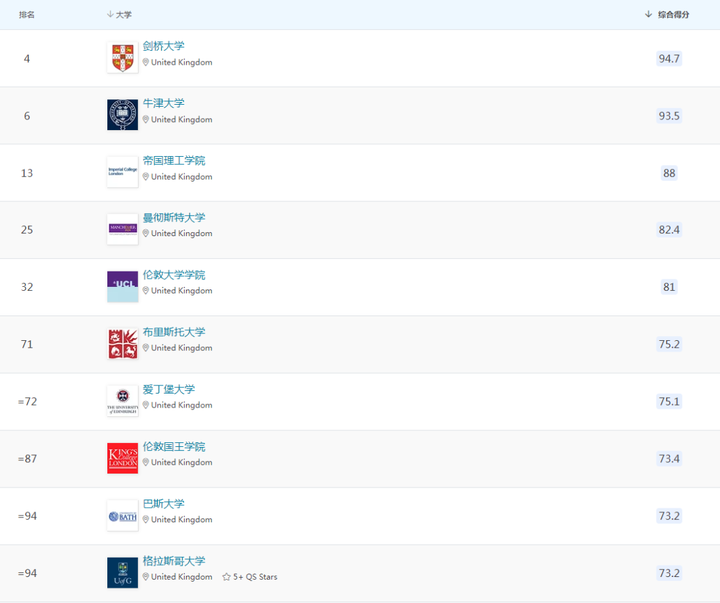Click the Manchester University logo

(x=123, y=229)
